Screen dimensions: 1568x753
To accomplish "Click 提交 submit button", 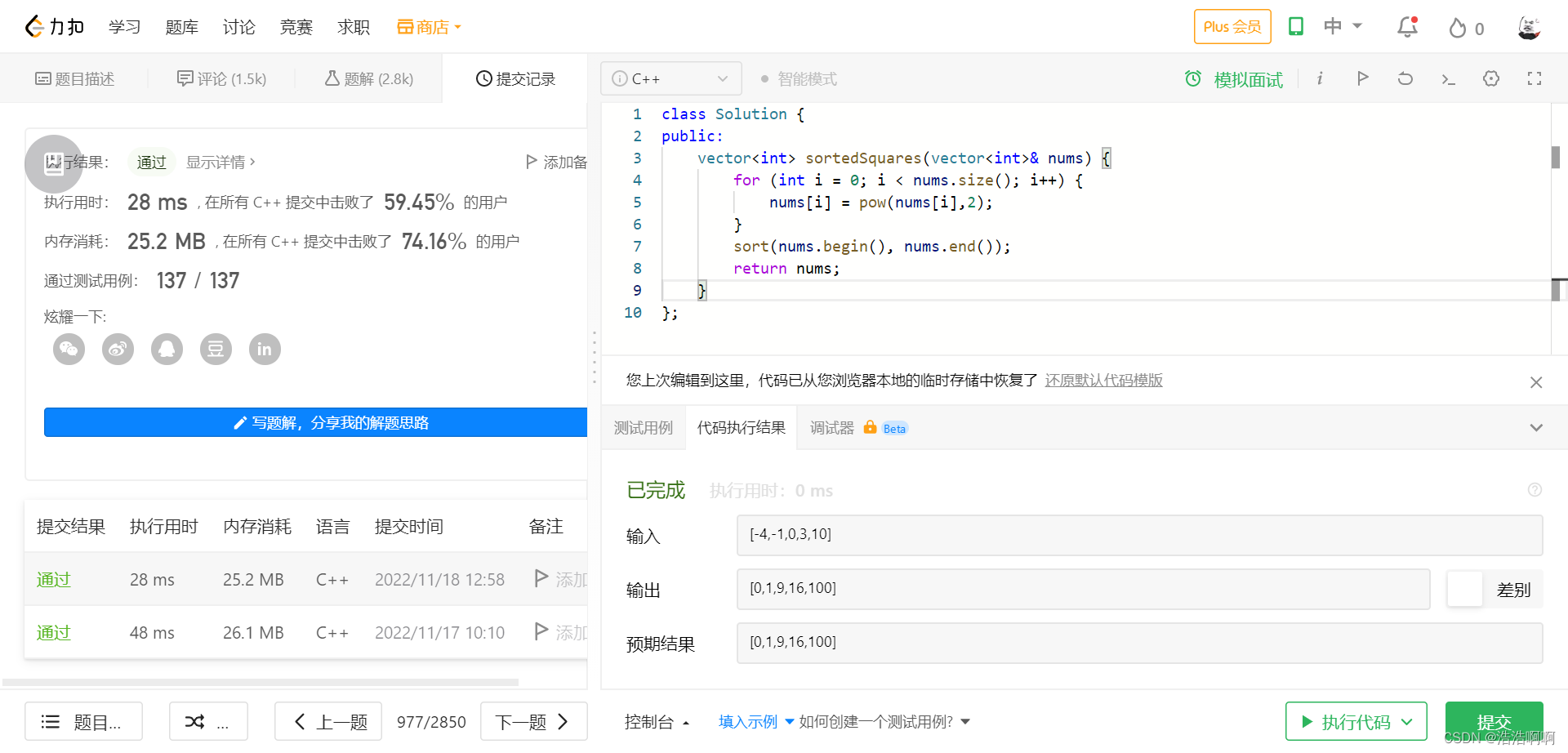I will [x=1494, y=722].
